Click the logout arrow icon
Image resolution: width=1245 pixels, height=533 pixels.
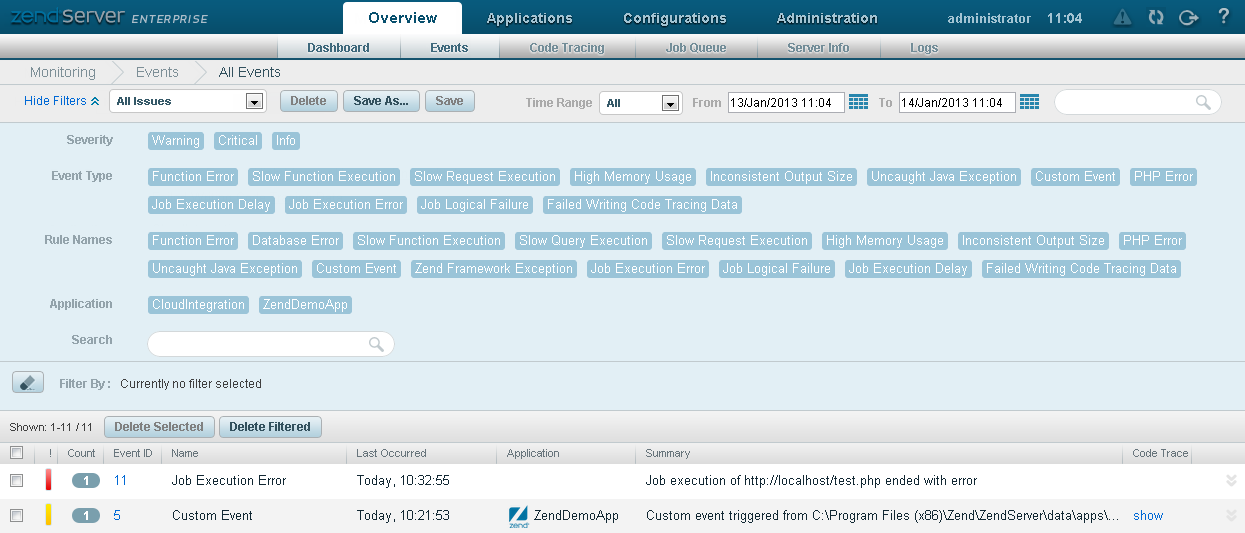(x=1188, y=17)
